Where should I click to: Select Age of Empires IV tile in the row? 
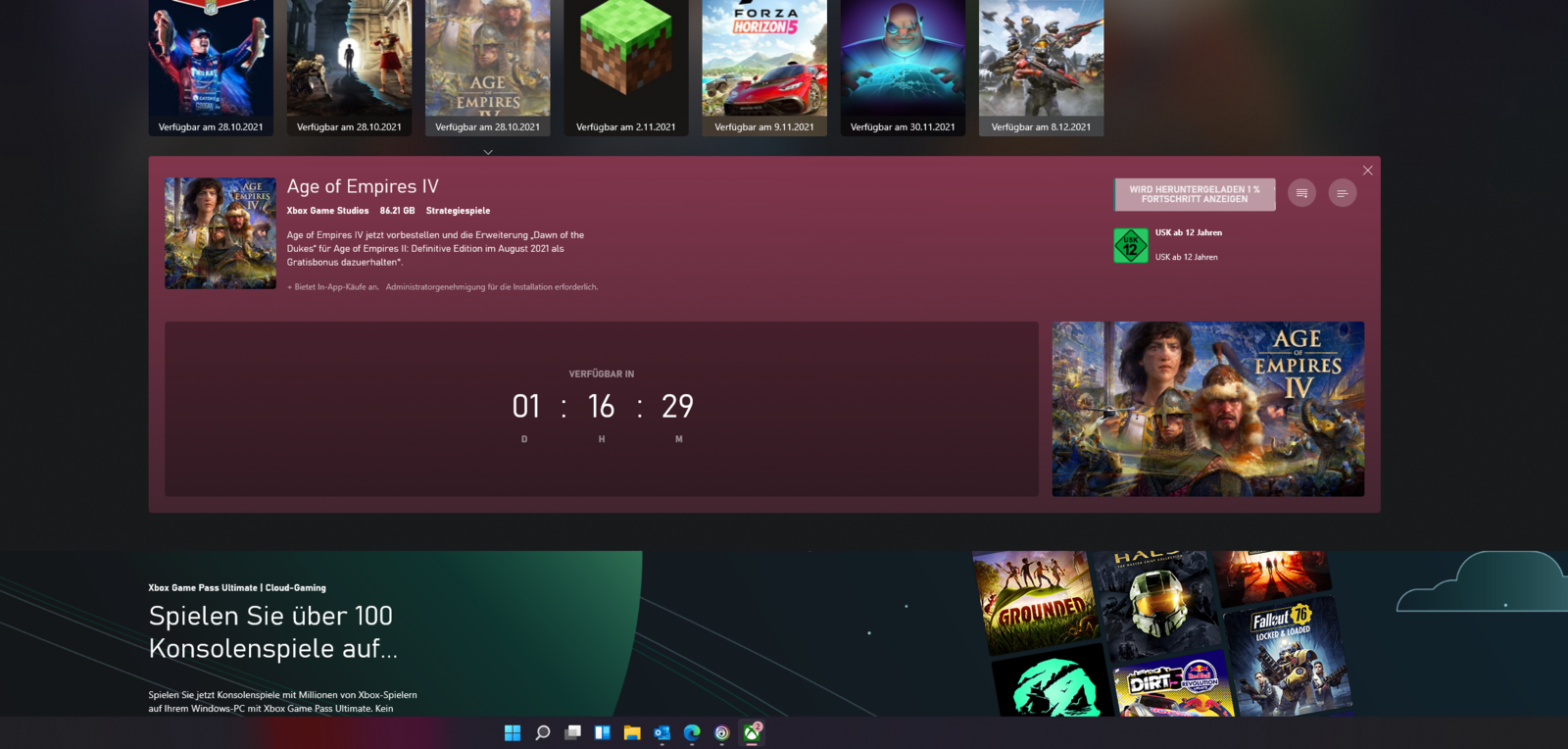coord(487,68)
